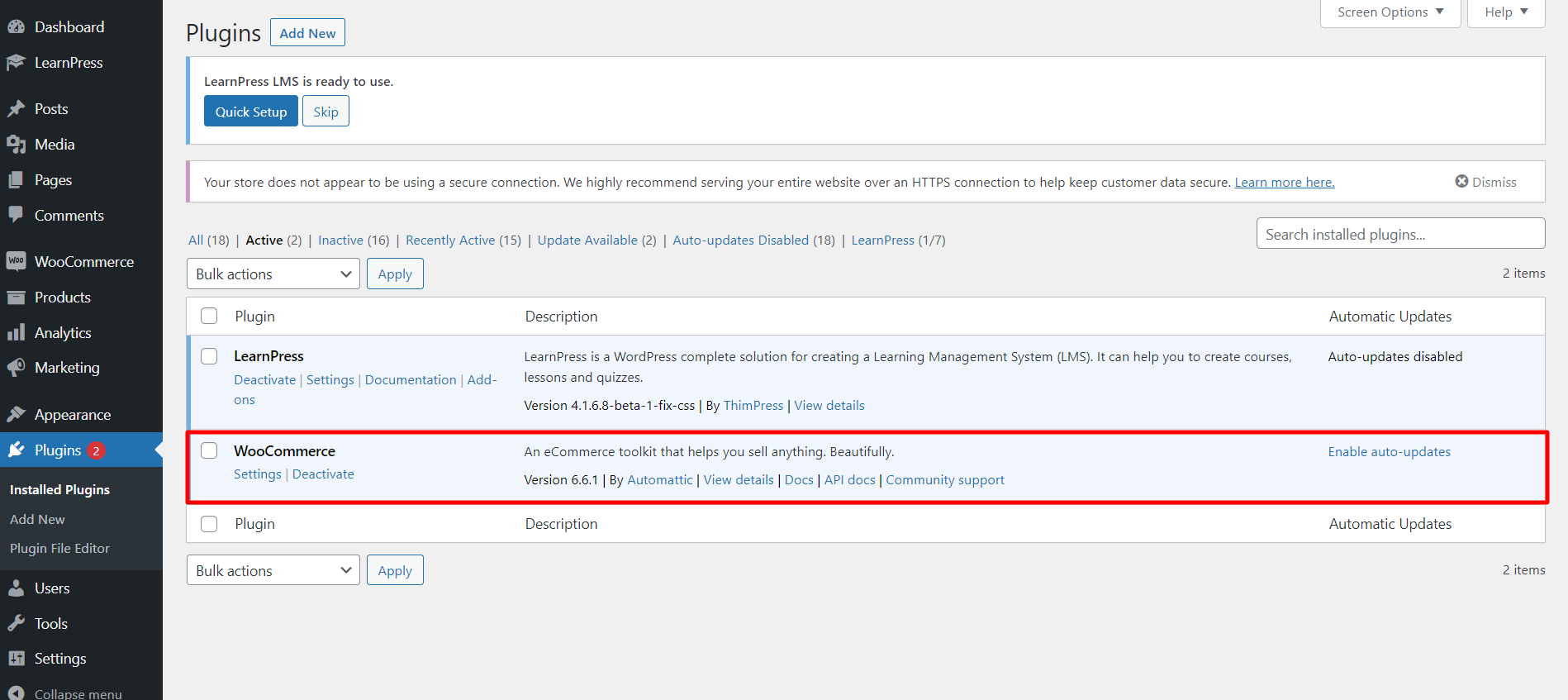
Task: Click the WooCommerce Woo logo icon
Action: click(16, 261)
